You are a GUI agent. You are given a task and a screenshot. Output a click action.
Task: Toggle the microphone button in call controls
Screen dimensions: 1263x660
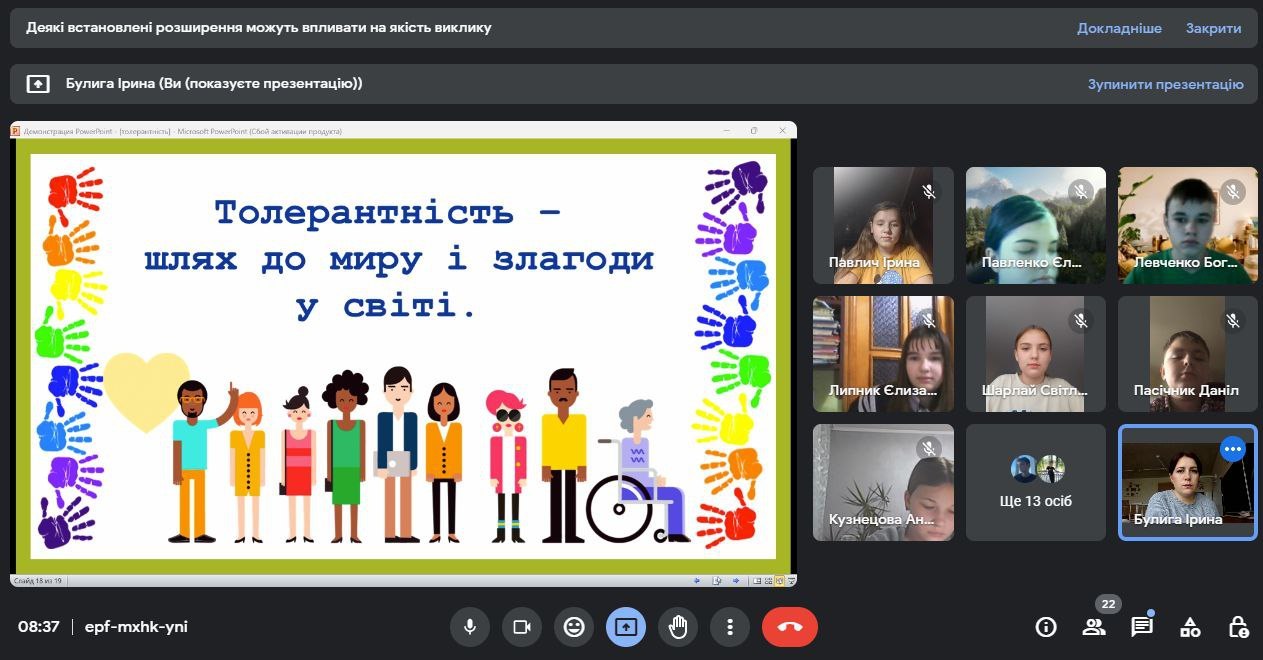click(x=469, y=627)
